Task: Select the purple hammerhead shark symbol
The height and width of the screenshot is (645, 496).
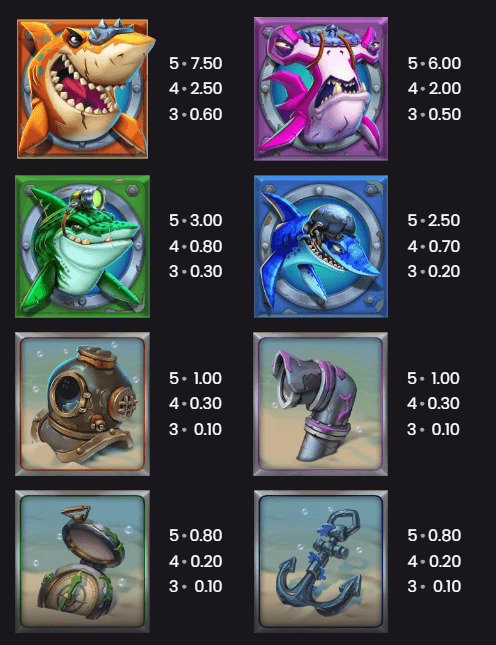Action: pyautogui.click(x=321, y=89)
